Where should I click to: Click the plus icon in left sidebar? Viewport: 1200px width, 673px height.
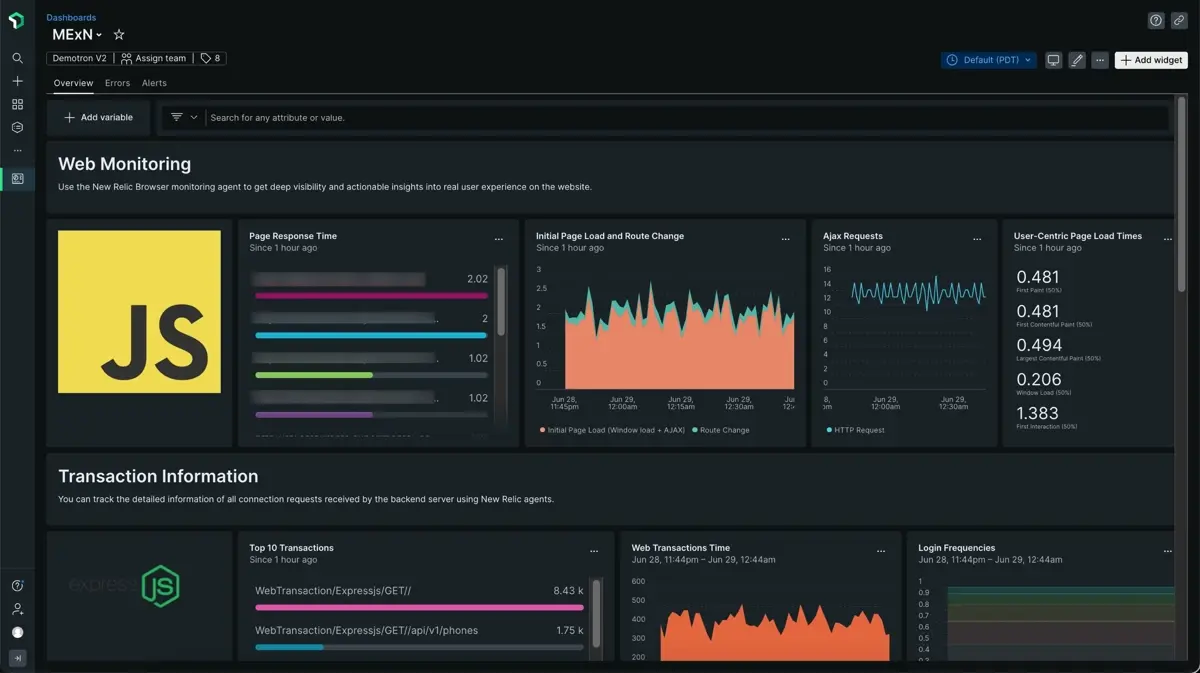[17, 81]
